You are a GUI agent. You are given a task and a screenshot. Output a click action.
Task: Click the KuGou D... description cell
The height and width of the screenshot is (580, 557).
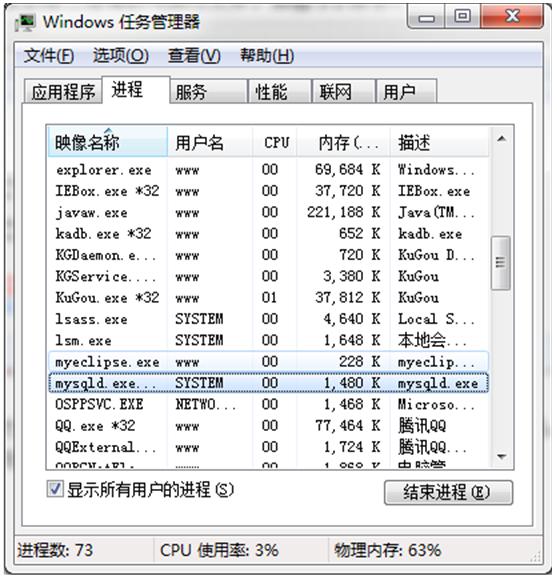pyautogui.click(x=436, y=255)
